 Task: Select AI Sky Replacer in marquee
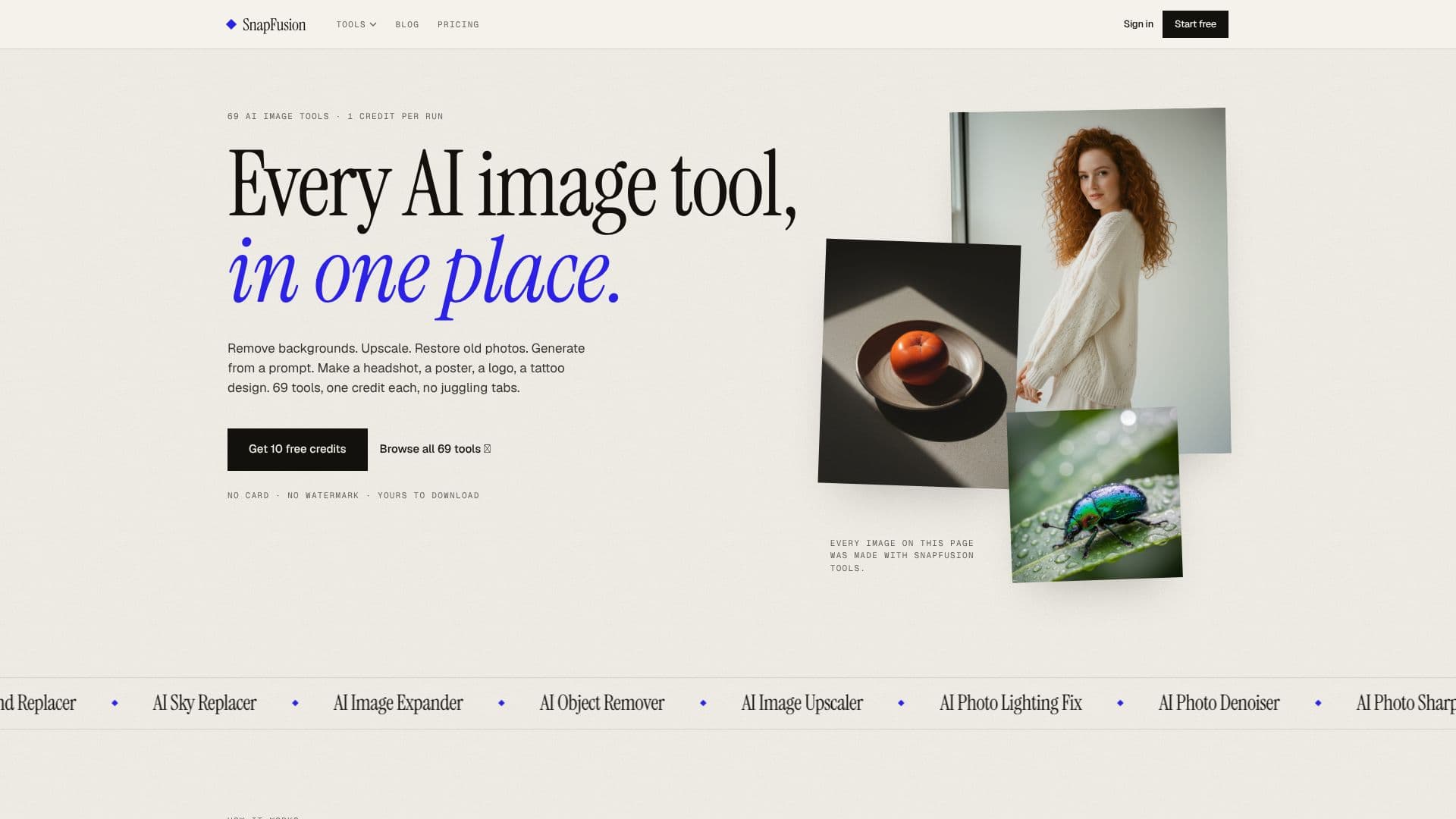point(205,703)
